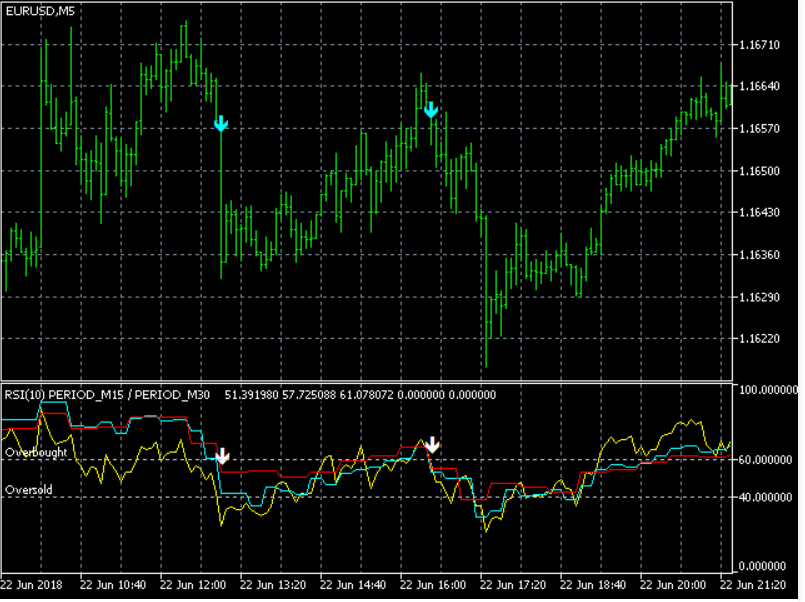Click the 22 Jun 2018 time label
Image resolution: width=805 pixels, height=602 pixels.
click(x=31, y=586)
